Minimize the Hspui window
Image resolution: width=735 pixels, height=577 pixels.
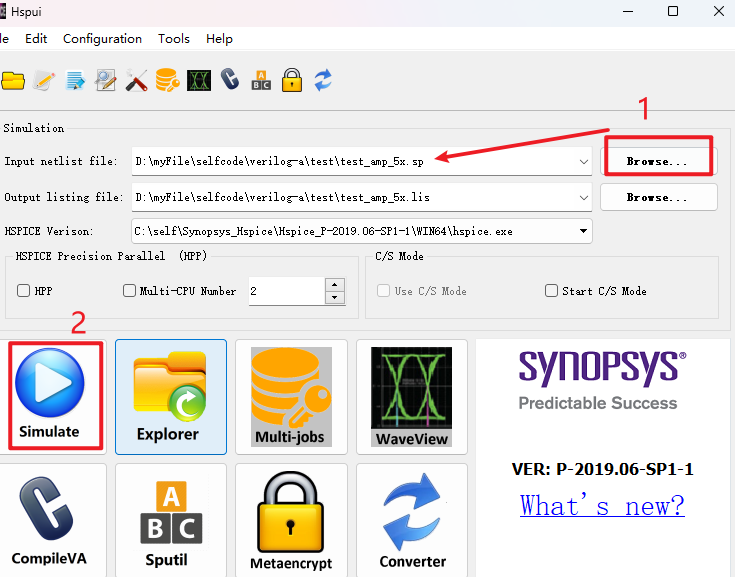tap(628, 11)
